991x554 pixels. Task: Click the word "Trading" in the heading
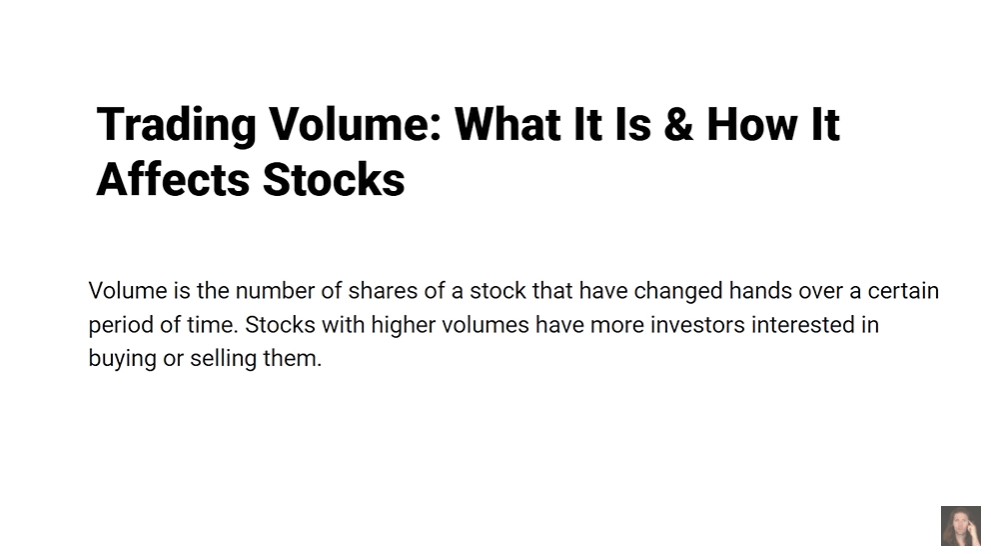[176, 126]
